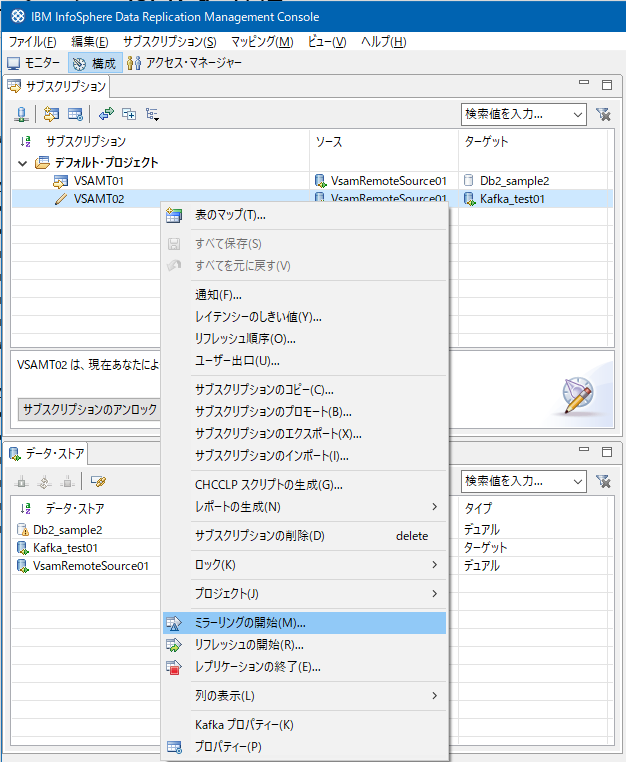Choose サブスクリプションのコピー
The height and width of the screenshot is (762, 626).
[304, 390]
